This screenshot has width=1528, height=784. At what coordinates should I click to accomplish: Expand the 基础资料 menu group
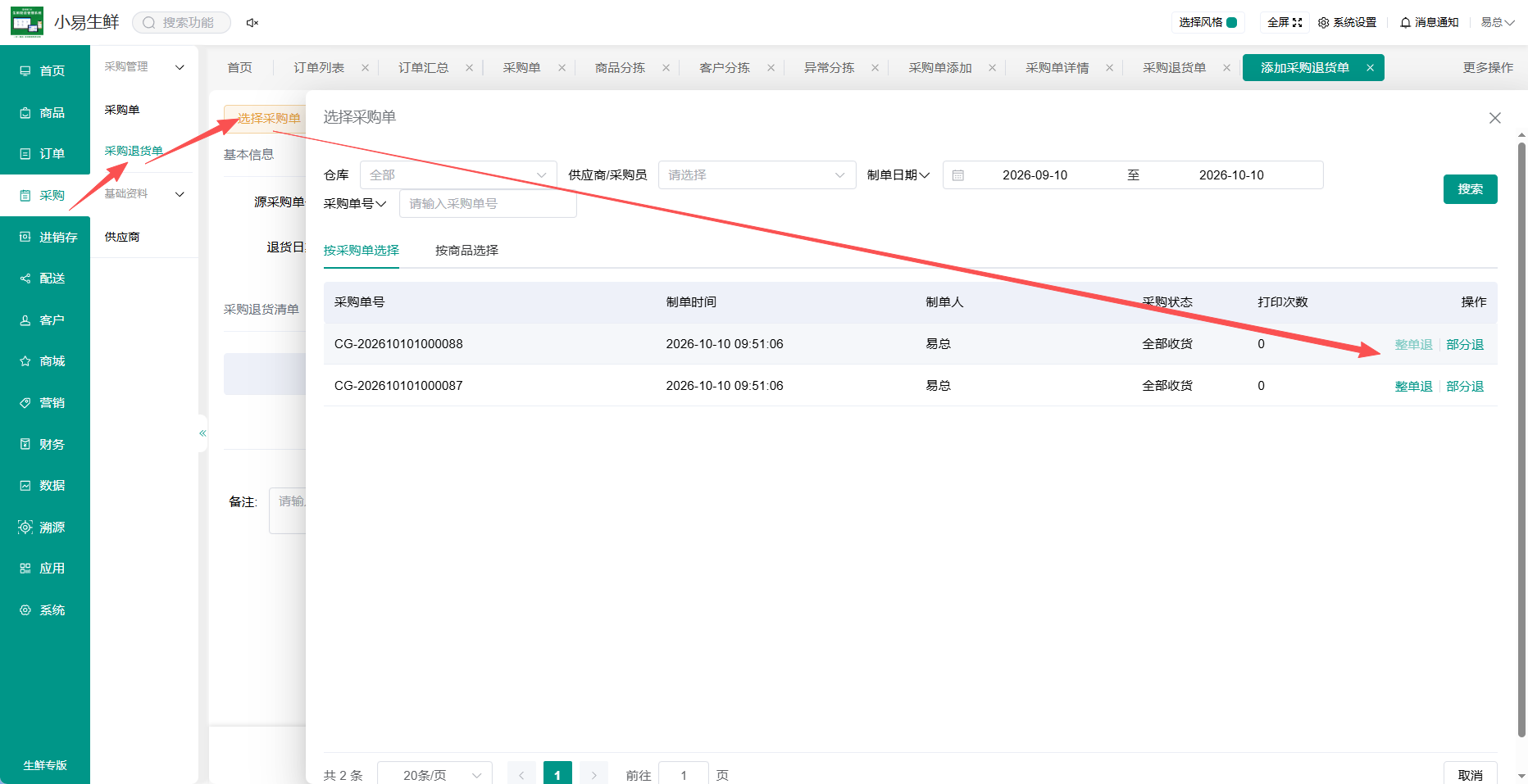144,193
